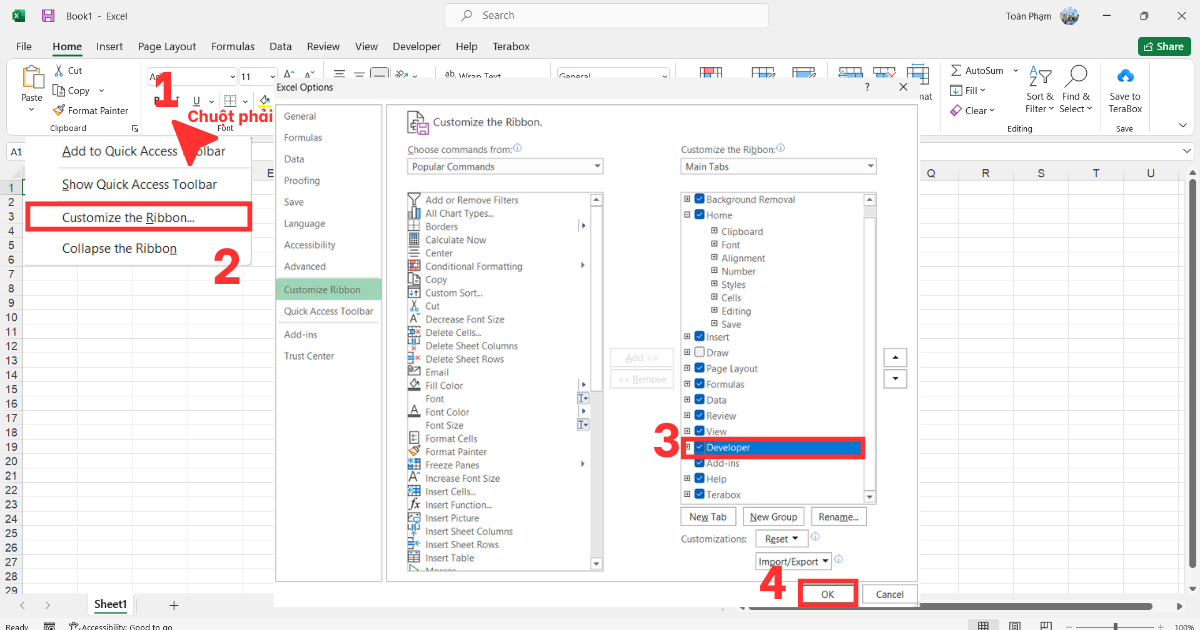Uncheck the Add-ins tab checkbox
Viewport: 1200px width, 630px height.
tap(701, 463)
